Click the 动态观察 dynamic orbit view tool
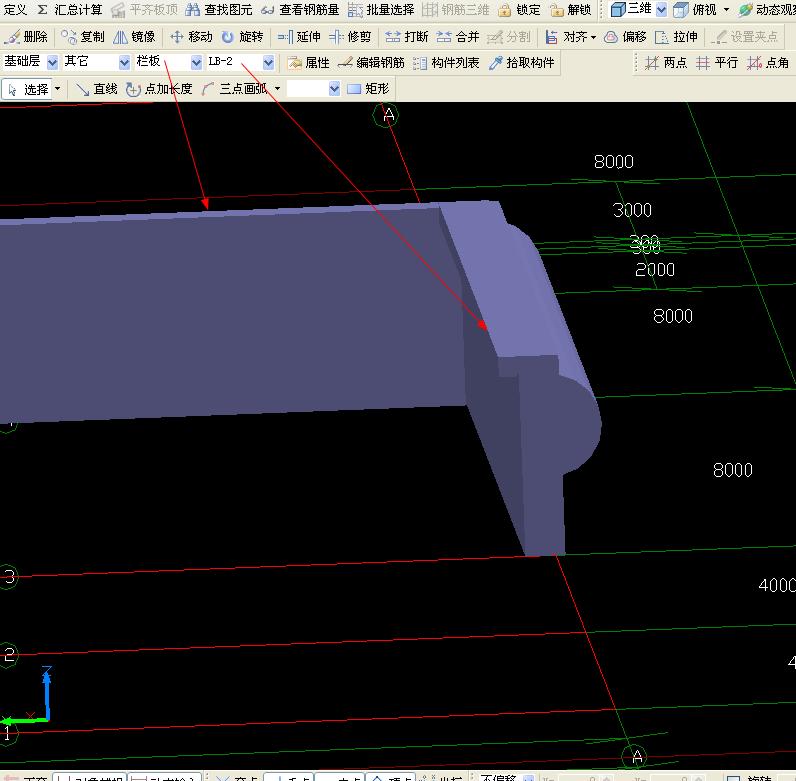Image resolution: width=796 pixels, height=781 pixels. (767, 10)
